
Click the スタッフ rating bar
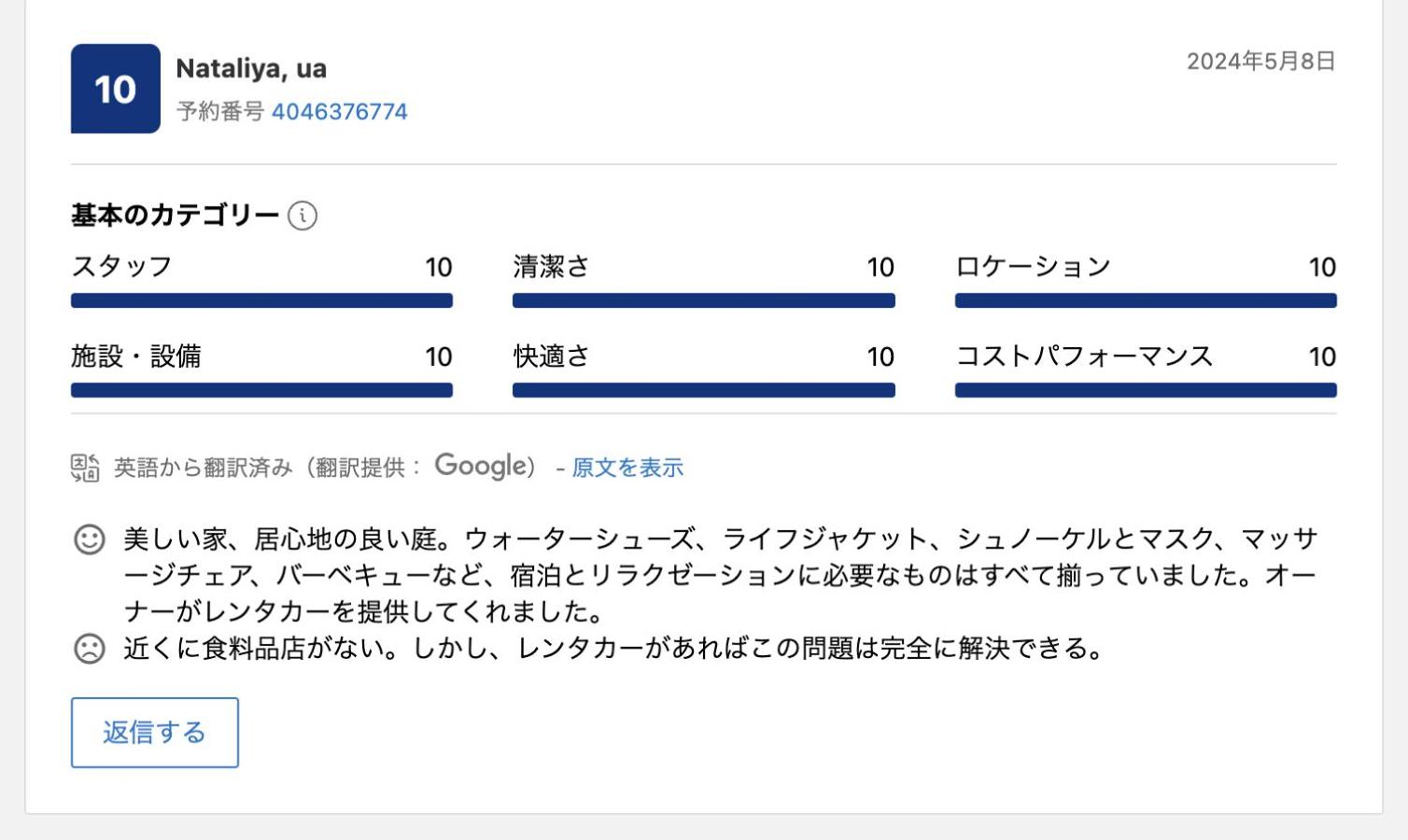coord(261,301)
